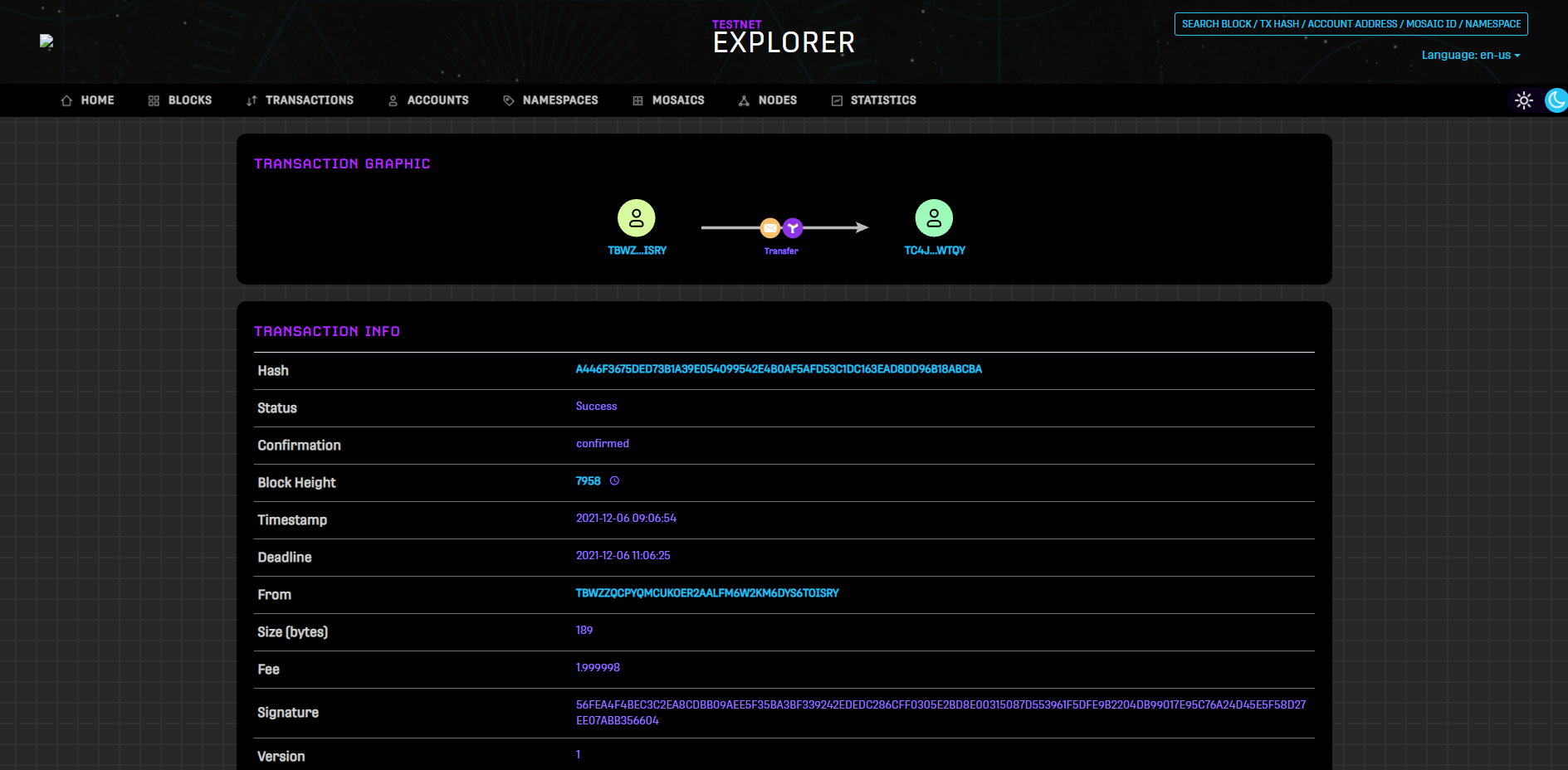This screenshot has height=770, width=1568.
Task: Click the fee value 1.999998
Action: [598, 668]
